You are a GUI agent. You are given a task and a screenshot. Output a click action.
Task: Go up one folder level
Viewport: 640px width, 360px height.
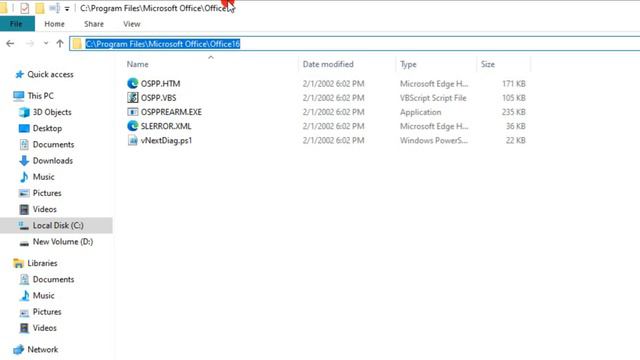(x=60, y=43)
